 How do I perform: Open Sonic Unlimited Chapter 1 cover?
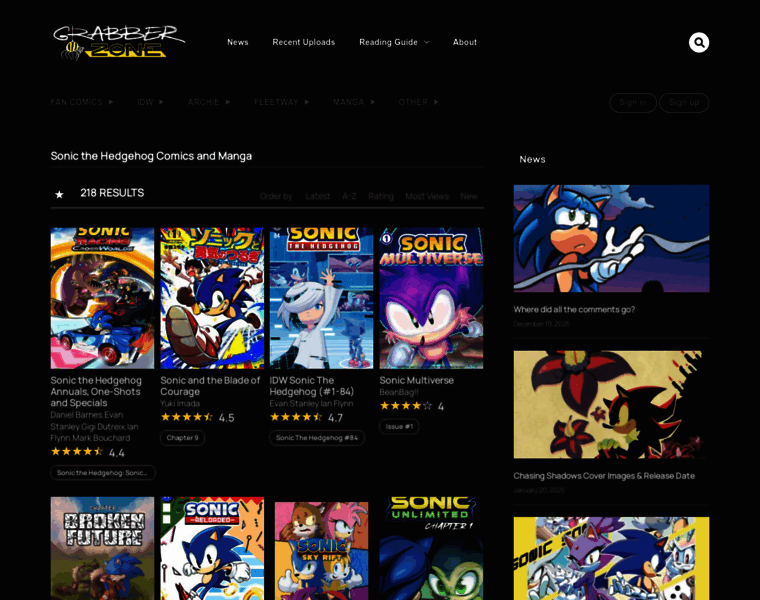click(431, 548)
